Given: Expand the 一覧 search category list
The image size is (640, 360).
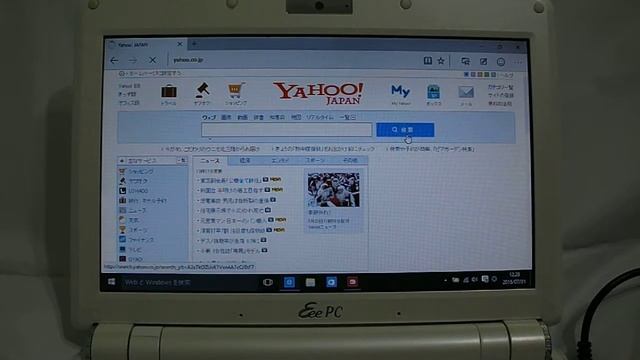Looking at the screenshot, I should [347, 117].
